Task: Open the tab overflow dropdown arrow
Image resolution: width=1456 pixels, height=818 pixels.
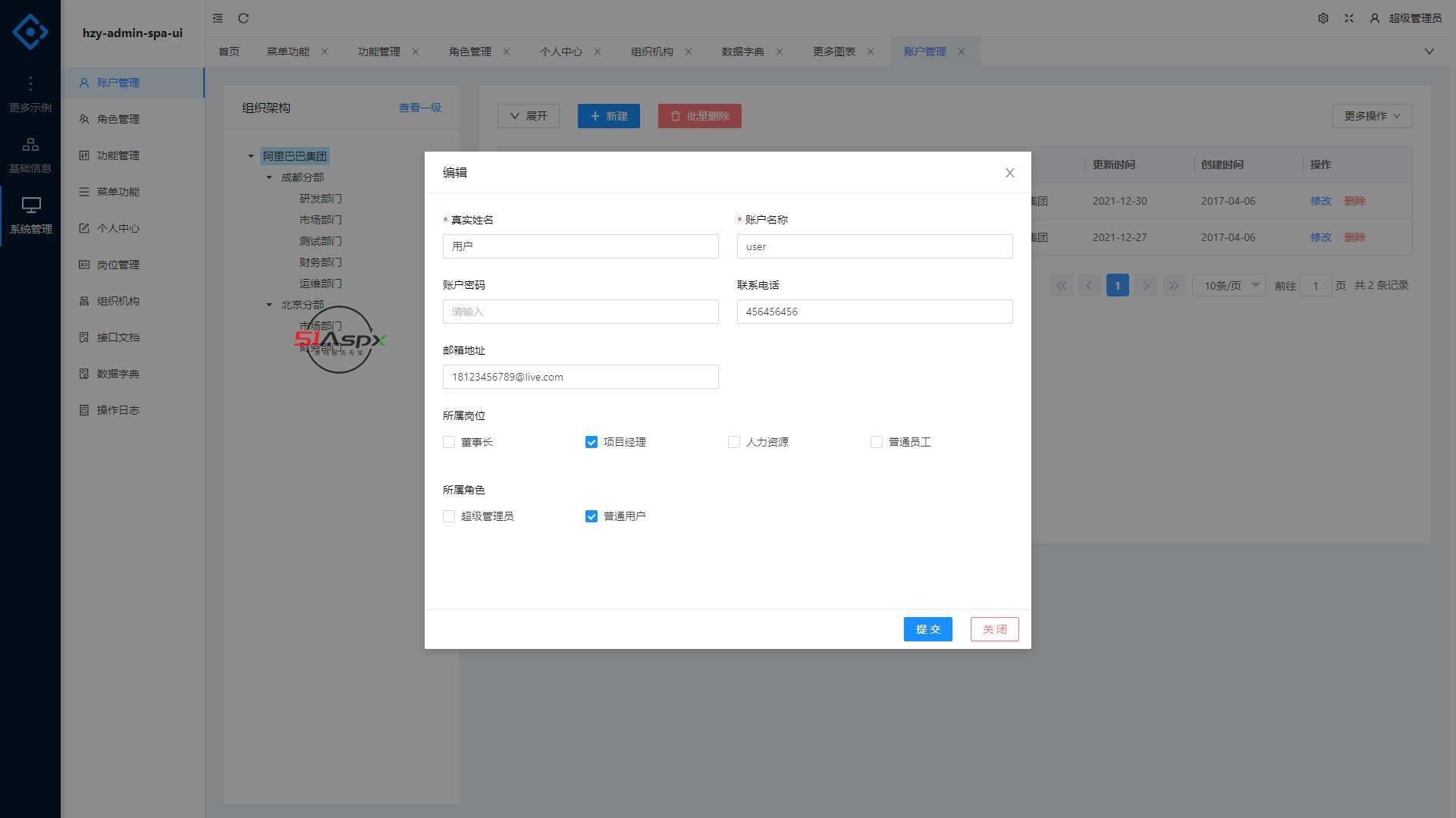Action: (1429, 52)
